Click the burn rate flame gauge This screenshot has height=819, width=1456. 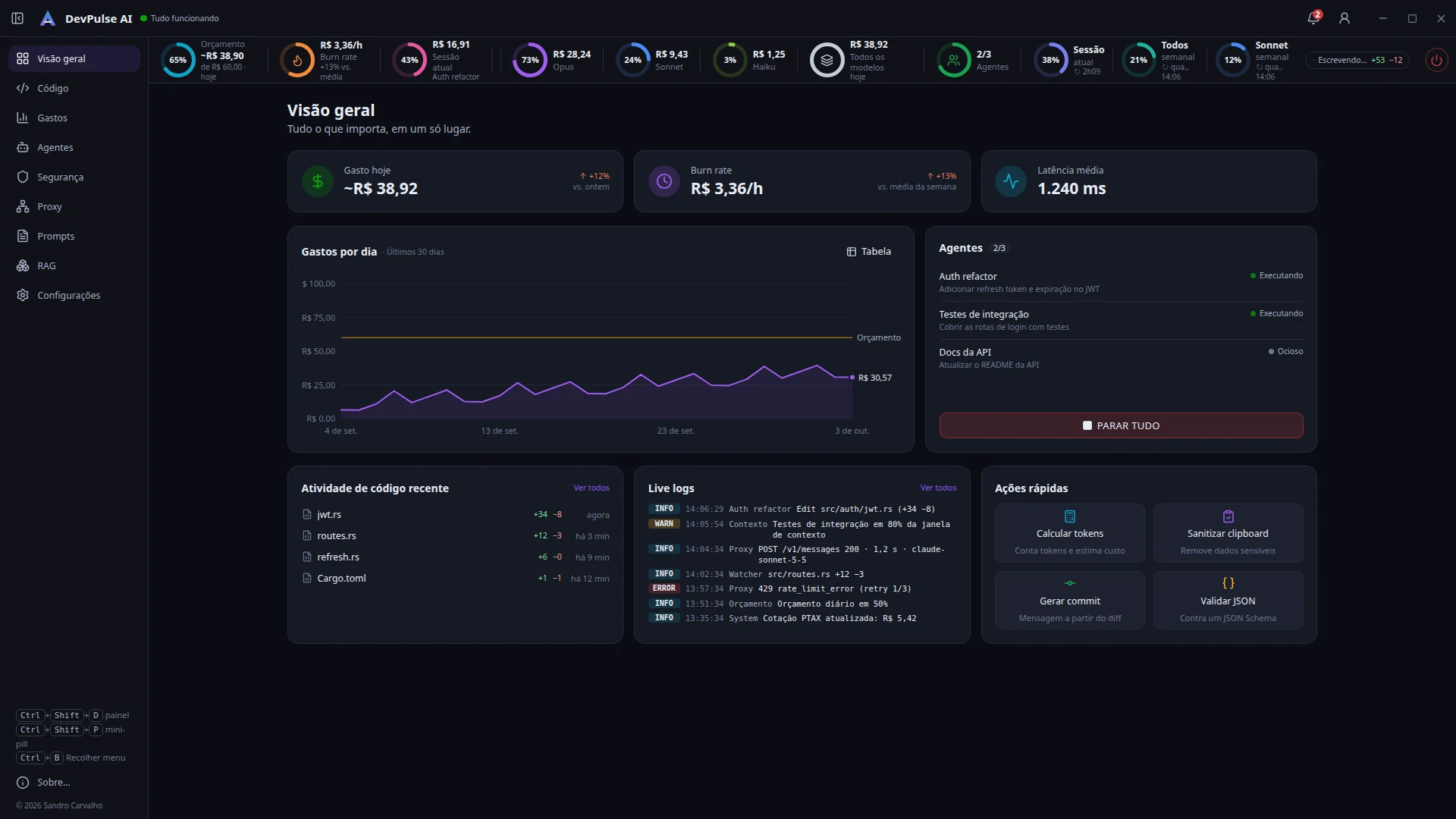click(x=297, y=60)
